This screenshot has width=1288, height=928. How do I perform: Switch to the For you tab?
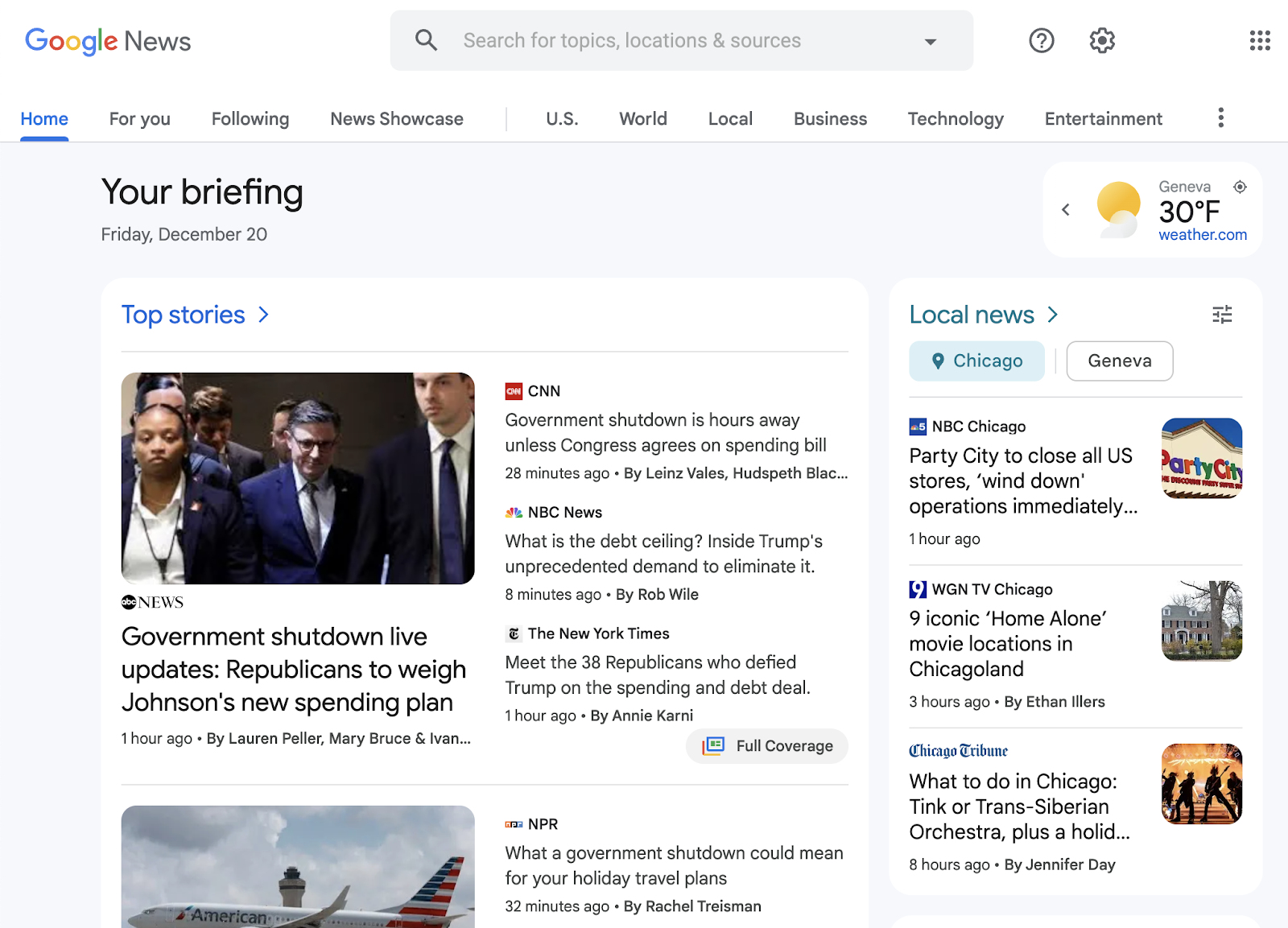click(x=140, y=119)
